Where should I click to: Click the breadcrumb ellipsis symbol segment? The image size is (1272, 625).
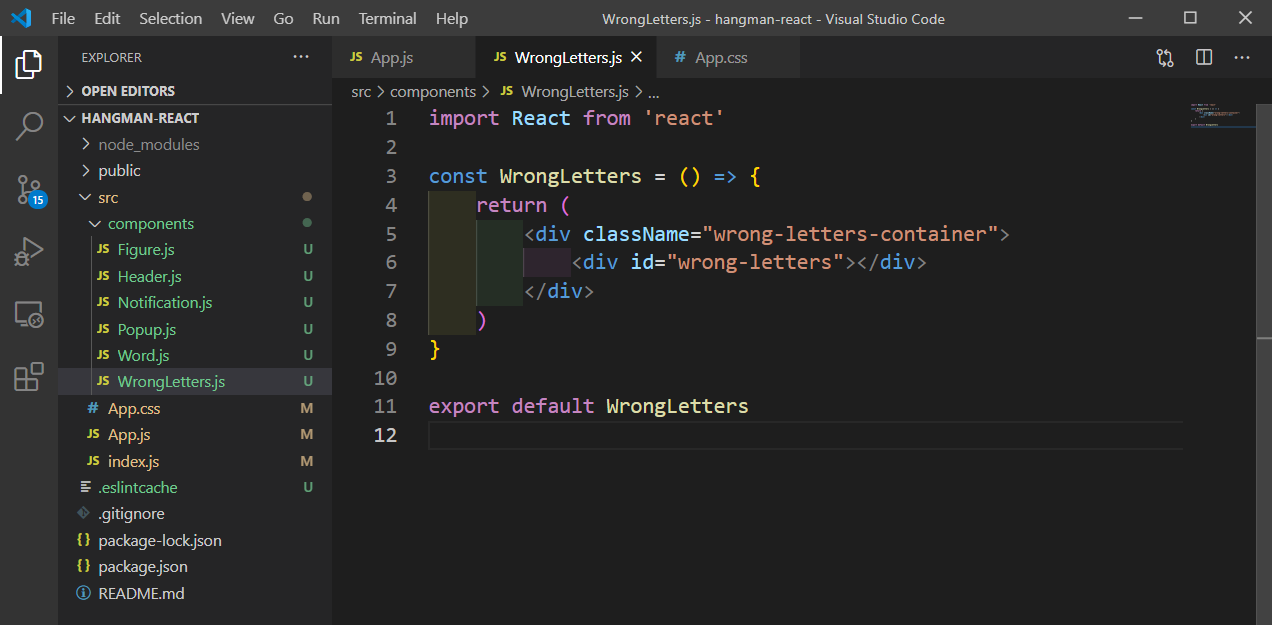(x=654, y=91)
